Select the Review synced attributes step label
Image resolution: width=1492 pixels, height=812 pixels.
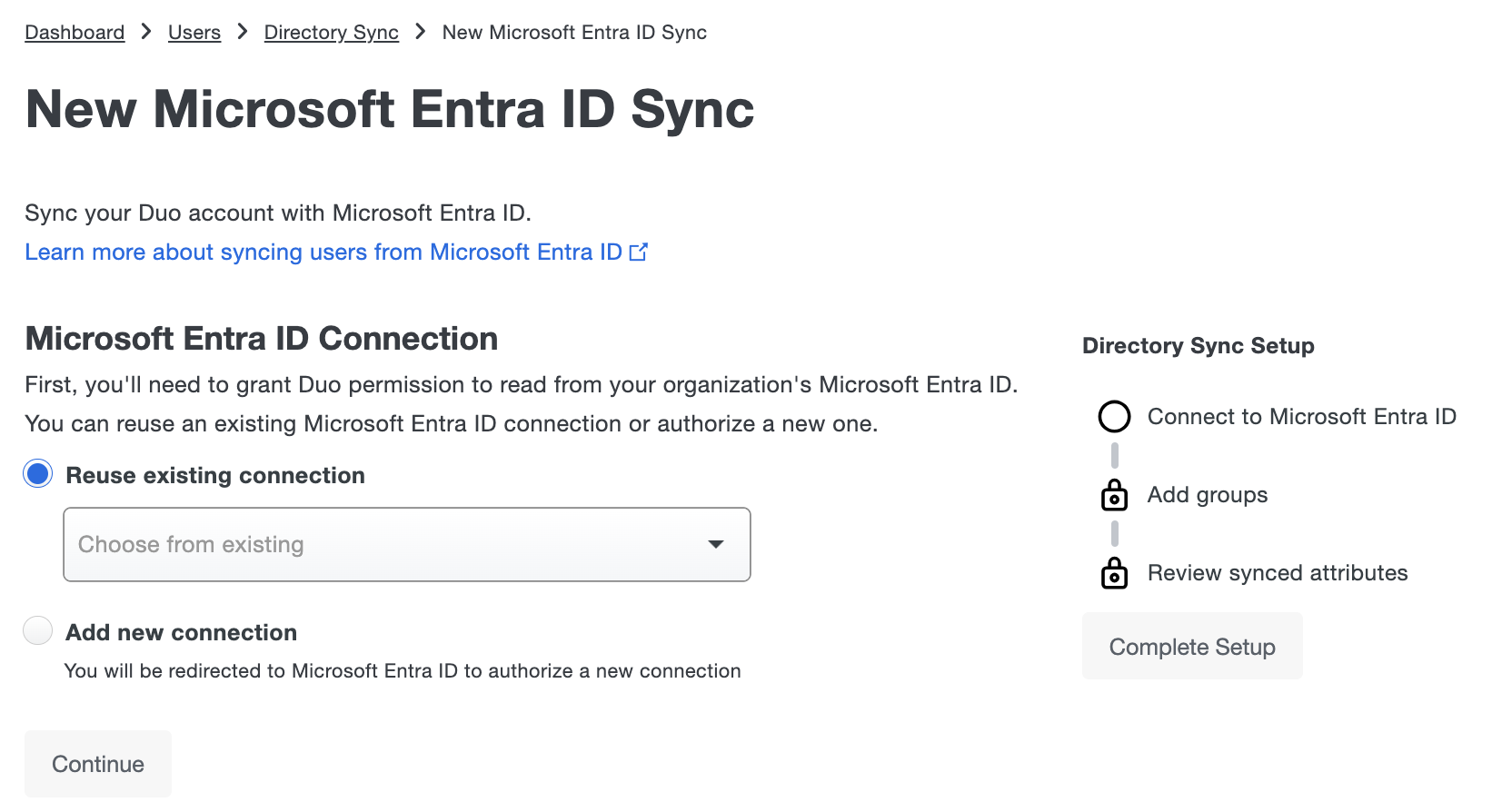(1278, 573)
